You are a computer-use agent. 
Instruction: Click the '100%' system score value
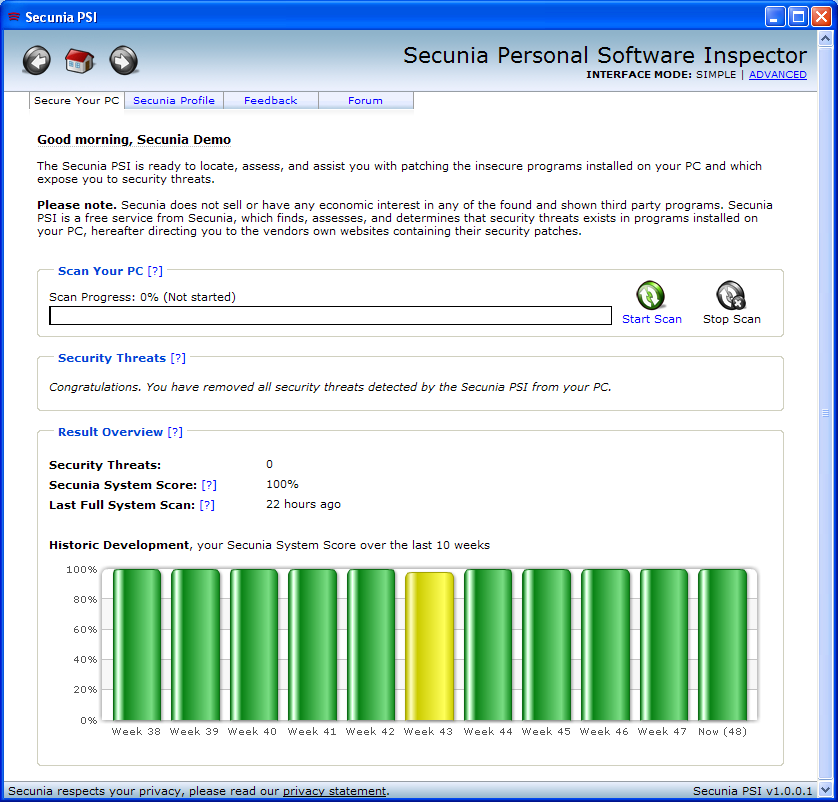click(x=282, y=484)
